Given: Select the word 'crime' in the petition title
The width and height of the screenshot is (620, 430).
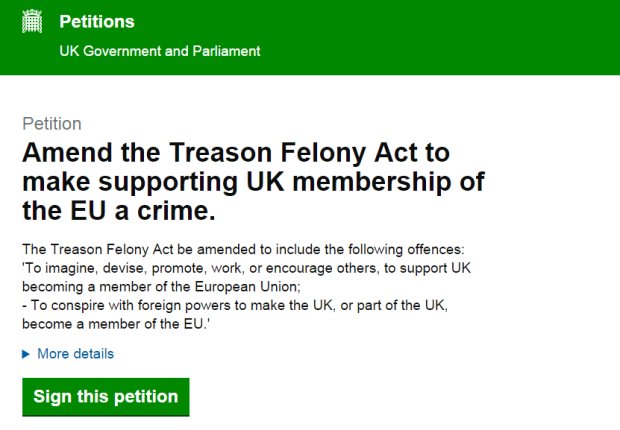Looking at the screenshot, I should click(x=186, y=214).
